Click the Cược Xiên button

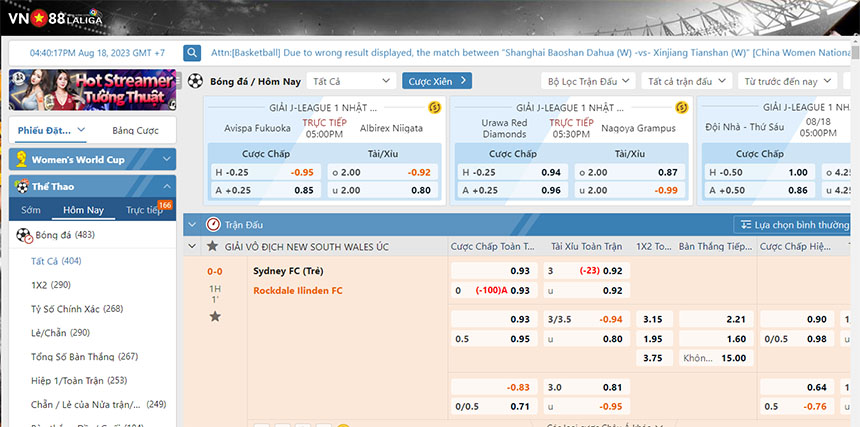(x=436, y=81)
